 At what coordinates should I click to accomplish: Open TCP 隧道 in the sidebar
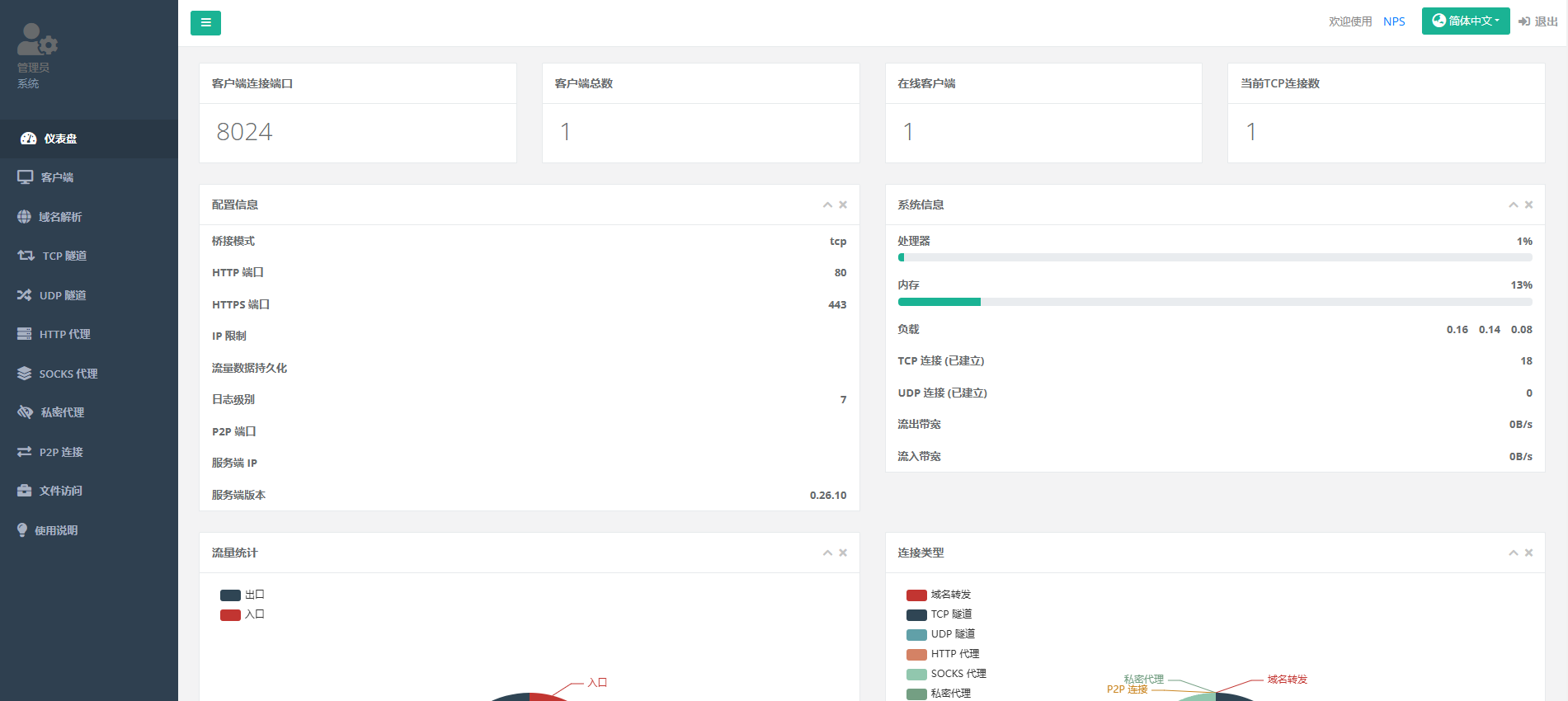click(x=89, y=256)
